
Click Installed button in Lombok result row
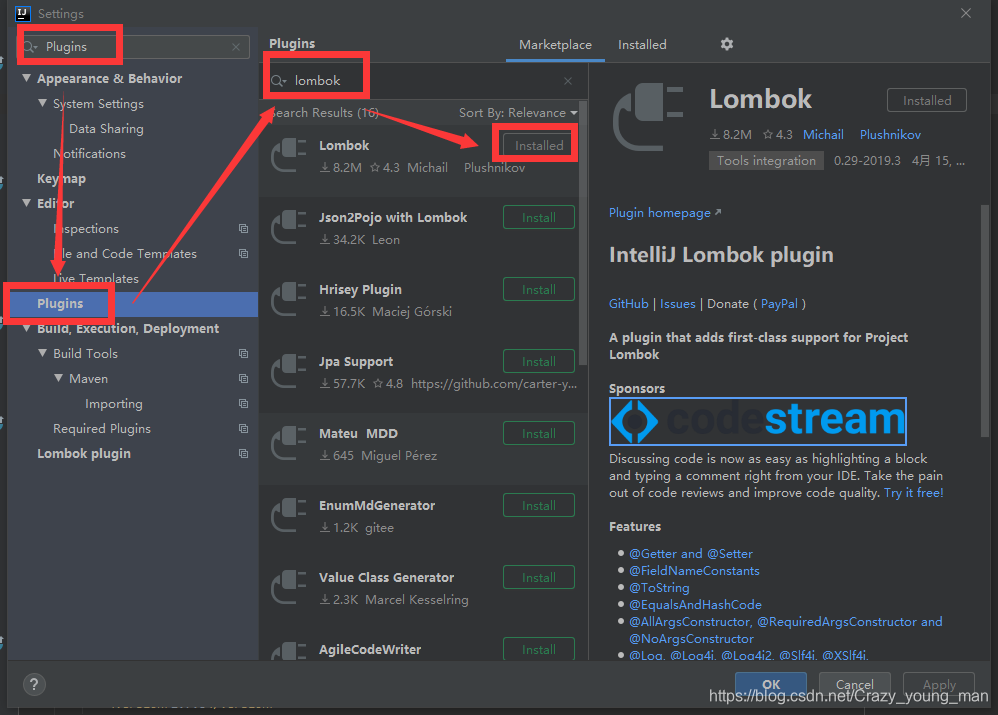[538, 145]
